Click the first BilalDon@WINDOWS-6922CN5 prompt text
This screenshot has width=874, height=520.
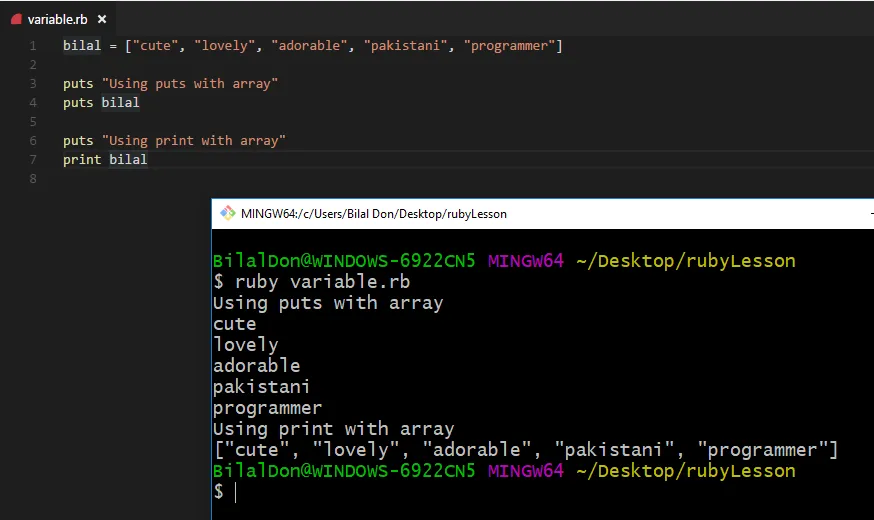pyautogui.click(x=344, y=261)
